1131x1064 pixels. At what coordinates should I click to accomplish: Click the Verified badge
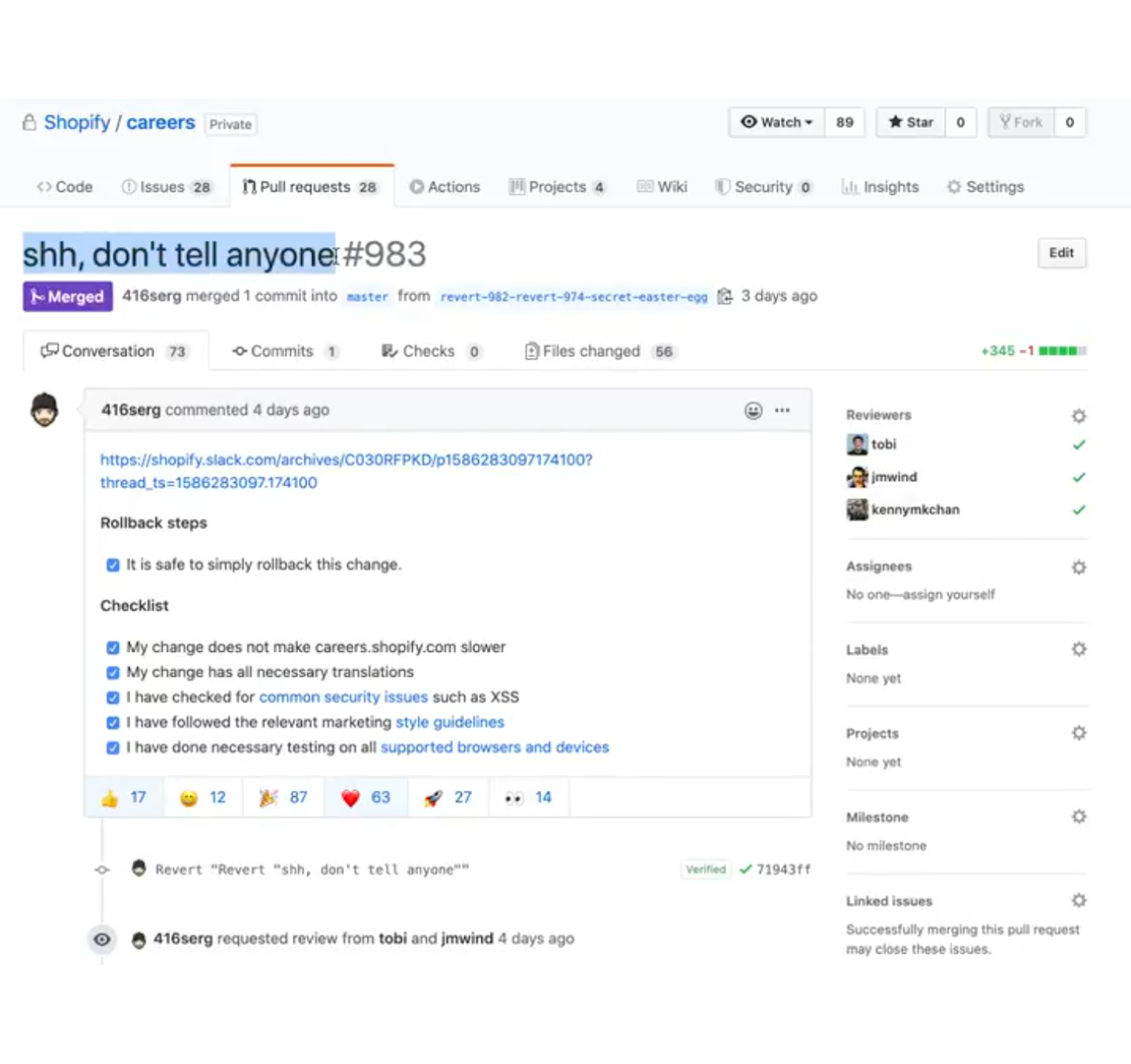[706, 869]
